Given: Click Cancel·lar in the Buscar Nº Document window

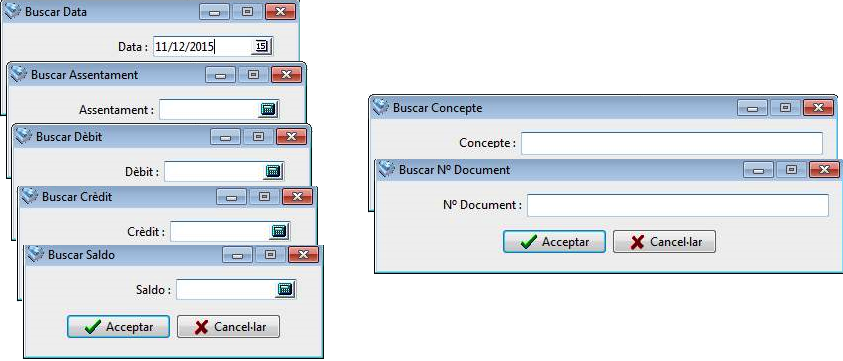Looking at the screenshot, I should tap(665, 242).
